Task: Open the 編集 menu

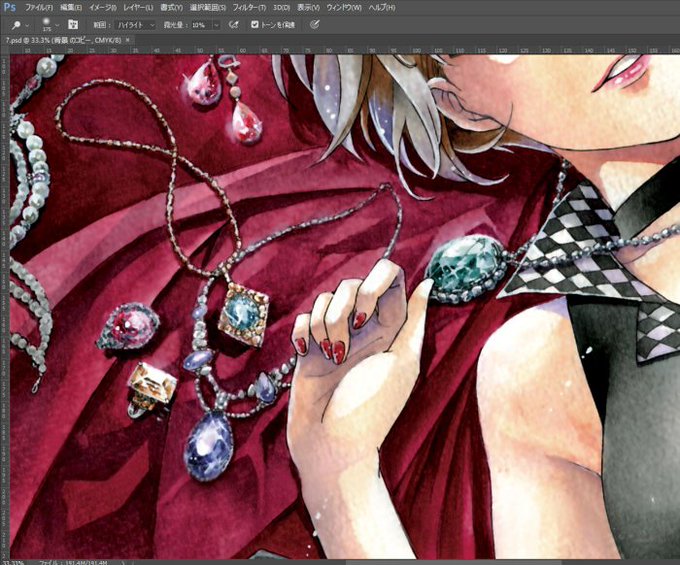Action: (x=71, y=8)
